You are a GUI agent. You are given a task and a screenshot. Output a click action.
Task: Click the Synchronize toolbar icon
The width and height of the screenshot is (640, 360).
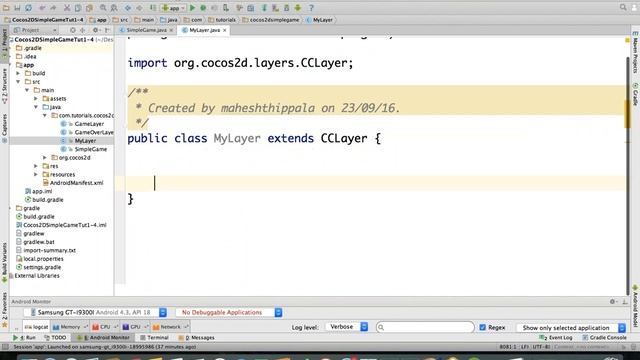coord(28,8)
